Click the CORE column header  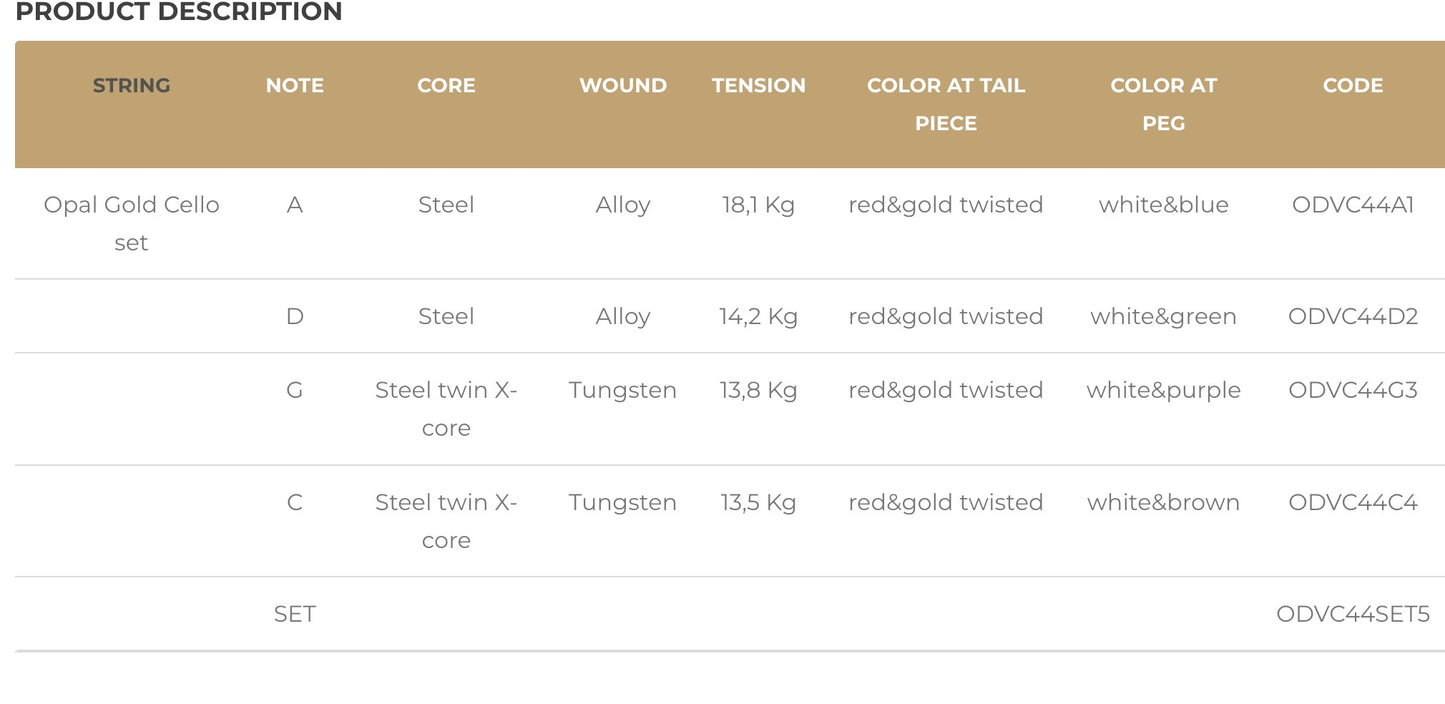446,86
